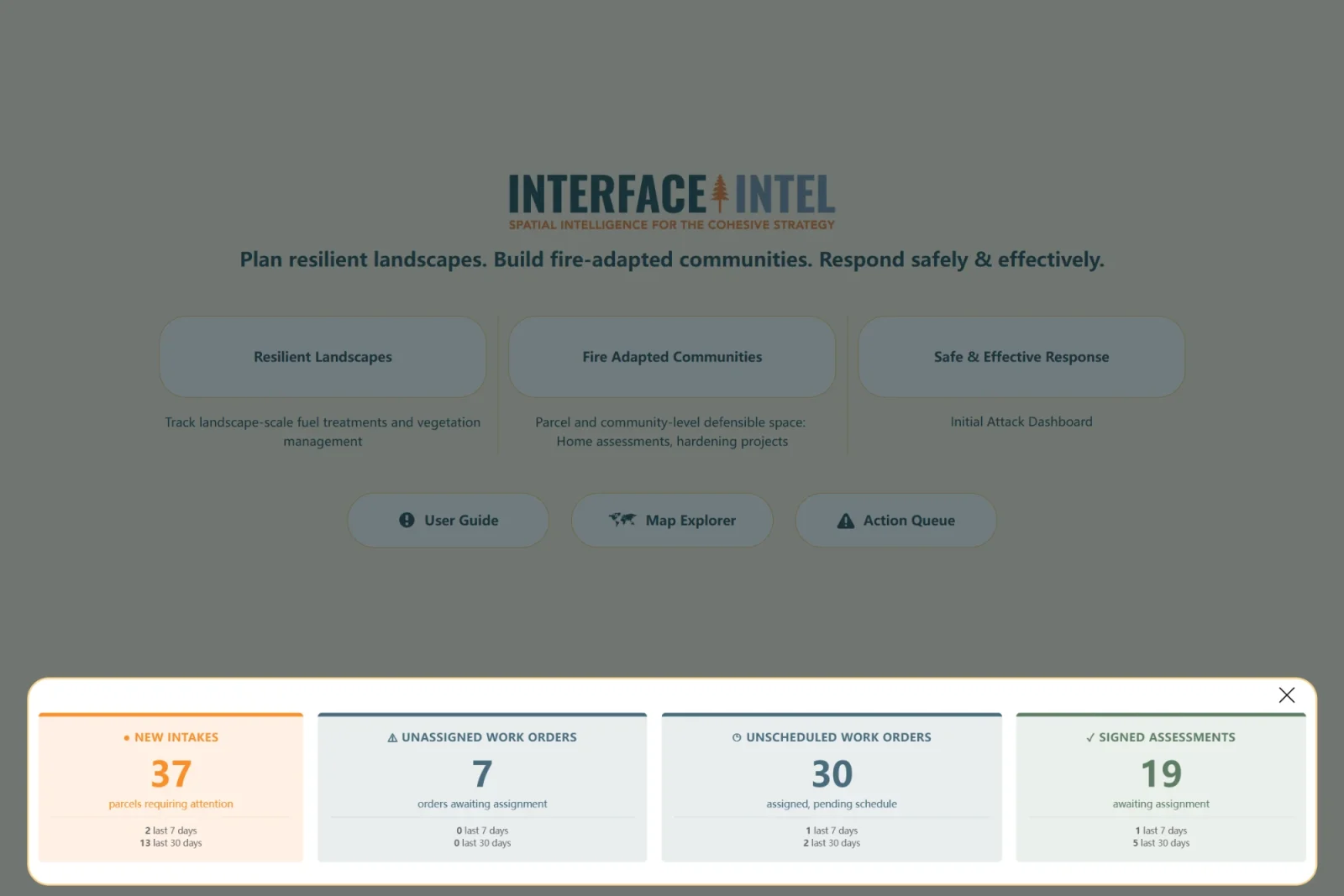Screen dimensions: 1344x896
Task: Open the Unassigned Work Orders card
Action: [x=482, y=787]
